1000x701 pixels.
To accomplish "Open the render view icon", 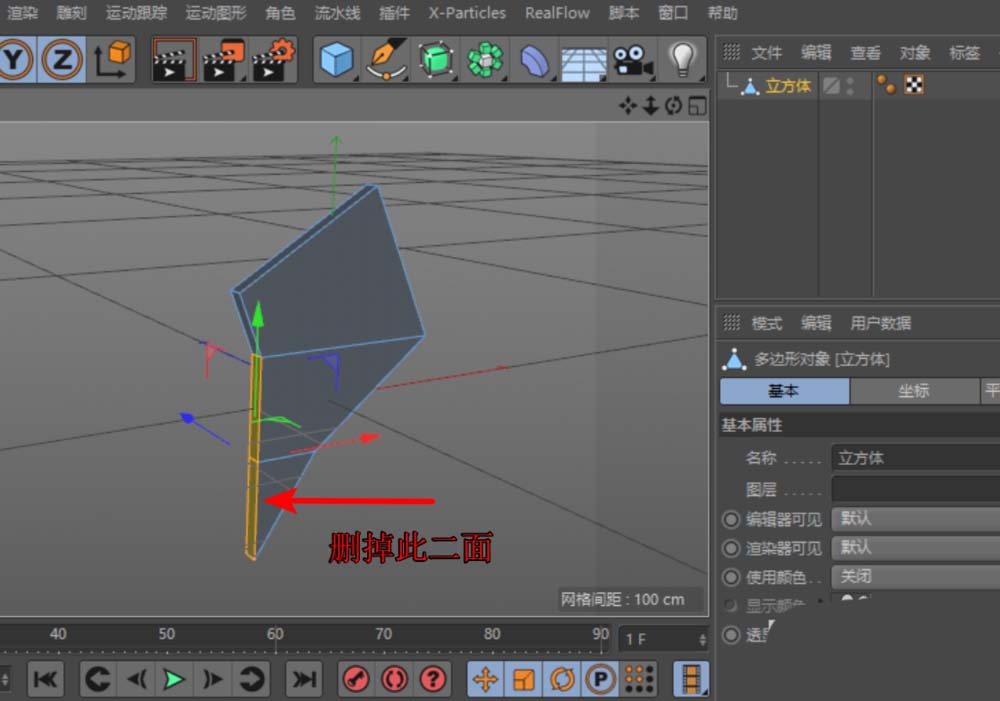I will click(x=173, y=60).
